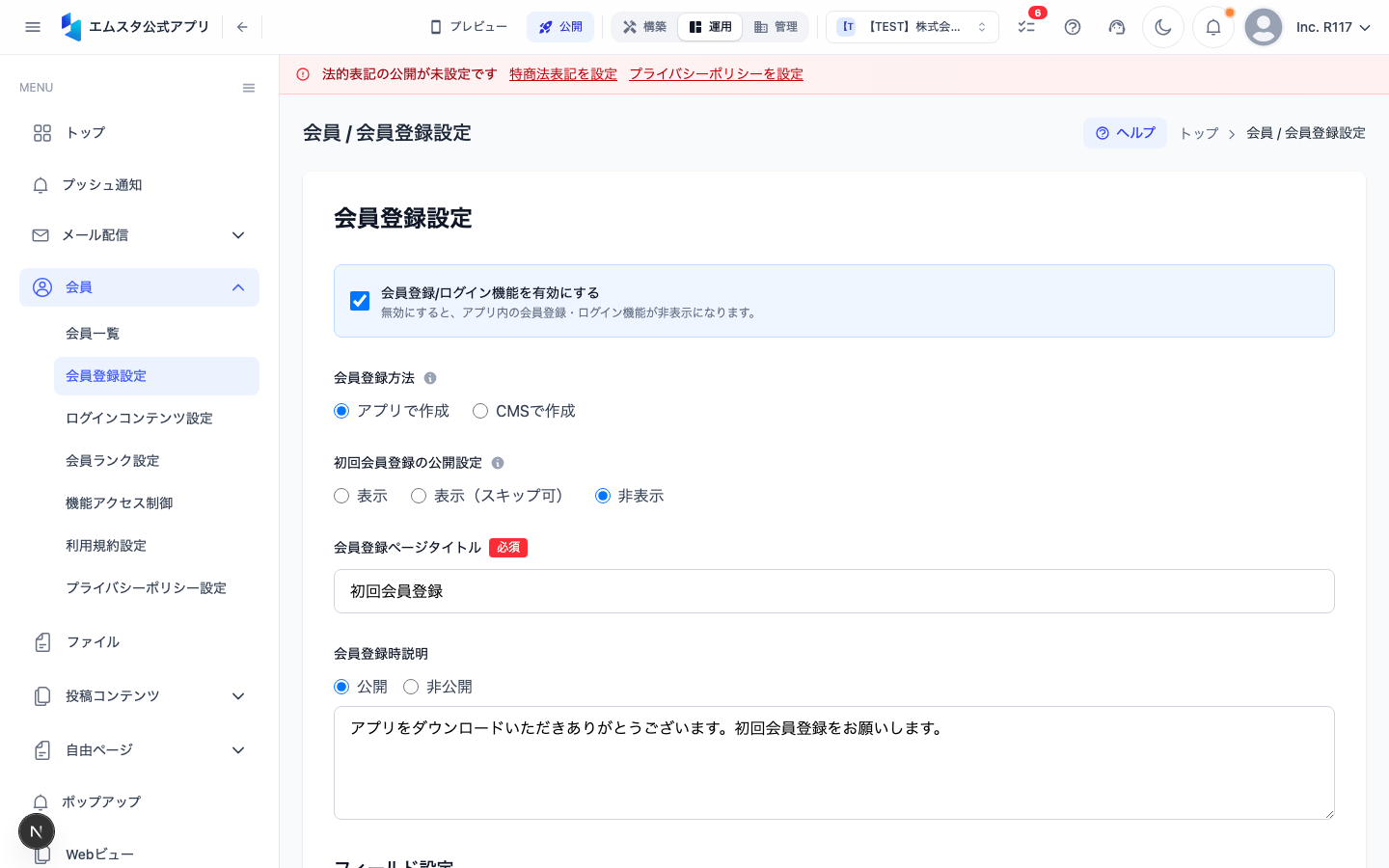Click the back arrow next to app name

tap(242, 27)
